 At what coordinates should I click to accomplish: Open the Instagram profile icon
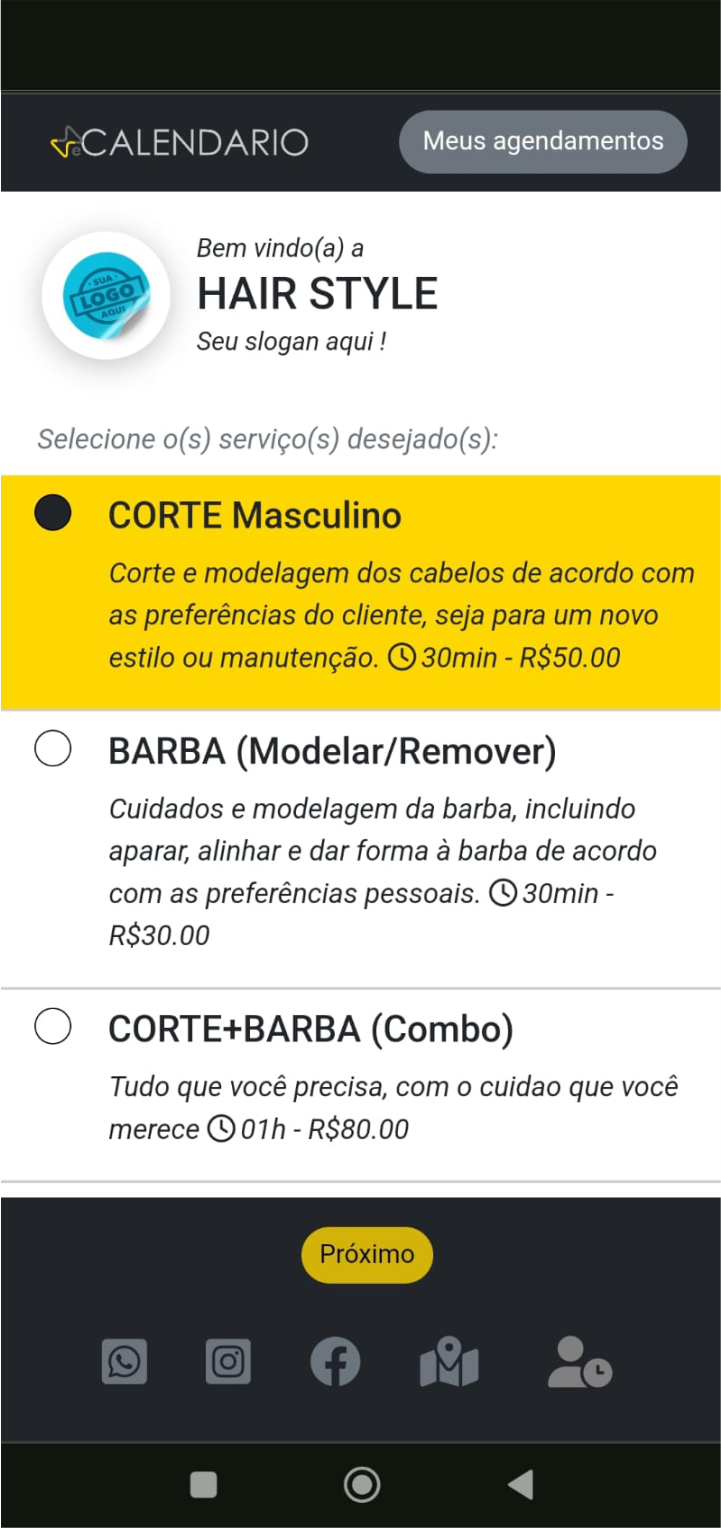(x=228, y=1362)
